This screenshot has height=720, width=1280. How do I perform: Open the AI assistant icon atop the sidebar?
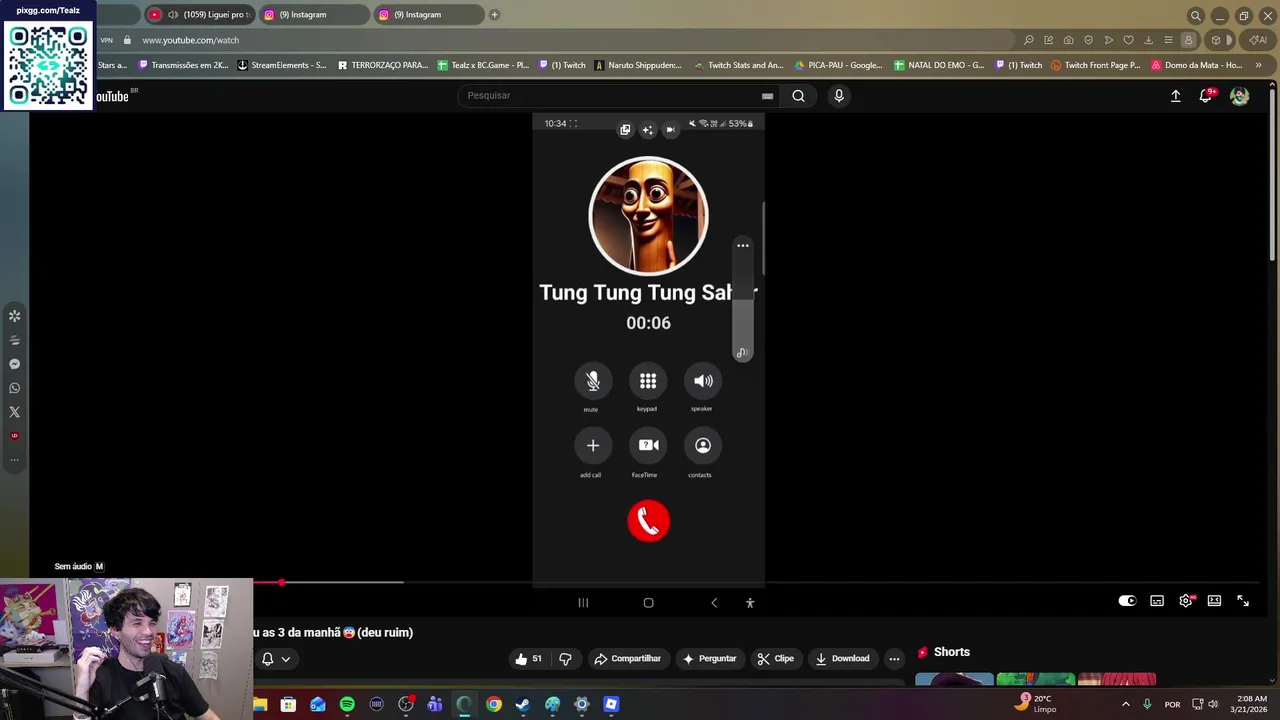[14, 316]
